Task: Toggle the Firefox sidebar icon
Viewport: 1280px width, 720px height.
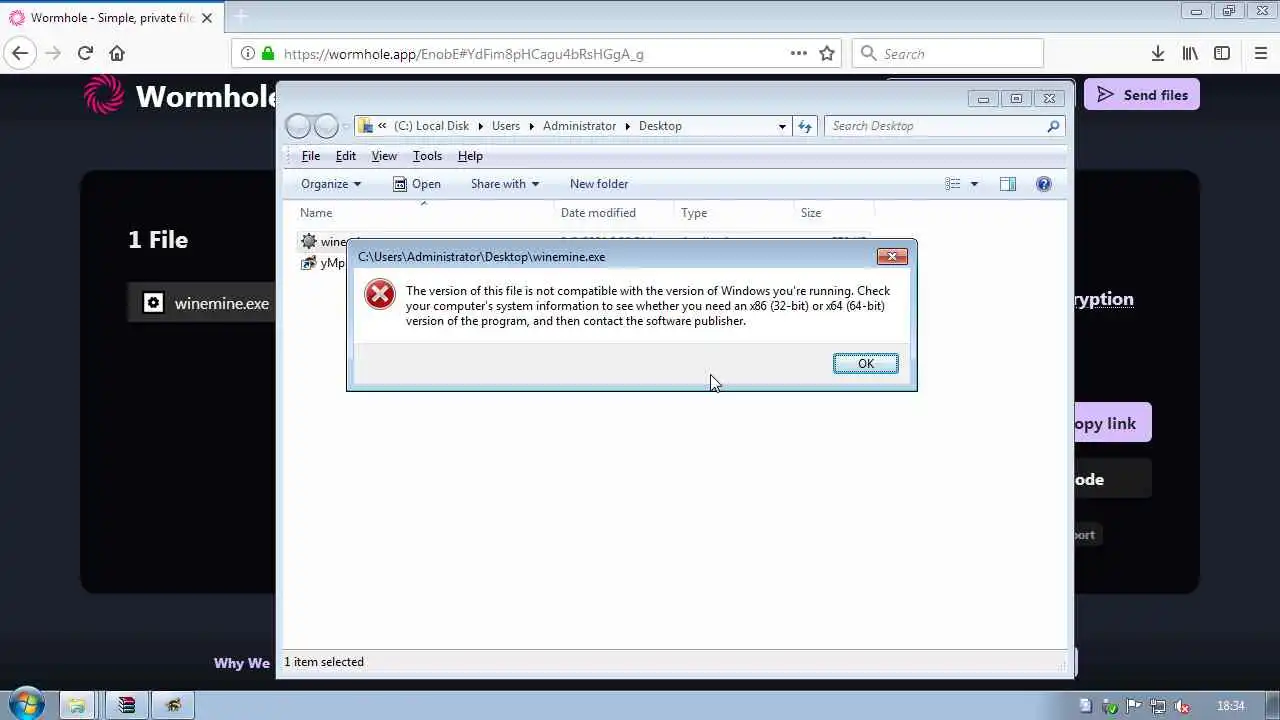Action: point(1222,53)
